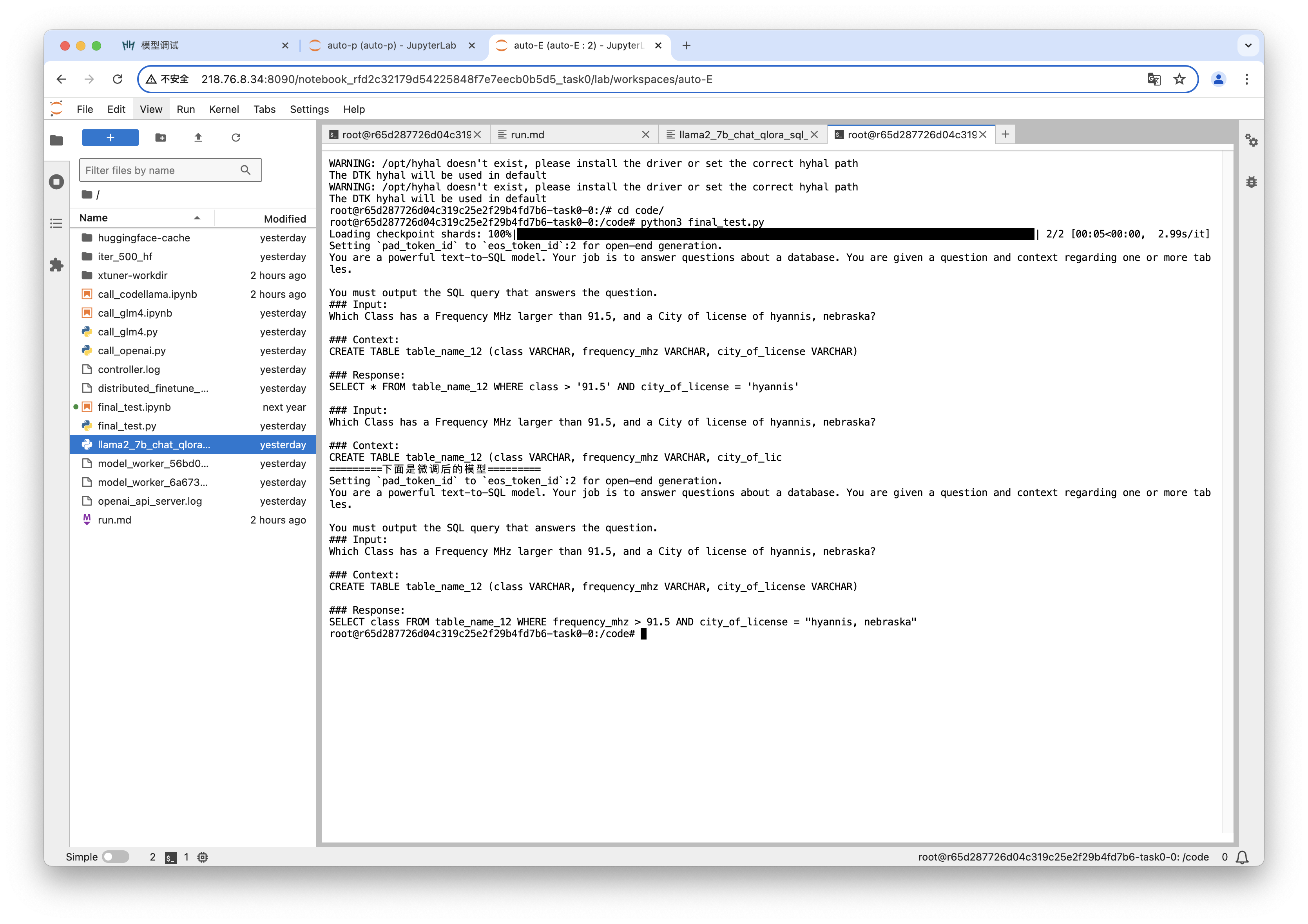Open the Table of Contents sidebar
The image size is (1308, 924).
point(56,223)
